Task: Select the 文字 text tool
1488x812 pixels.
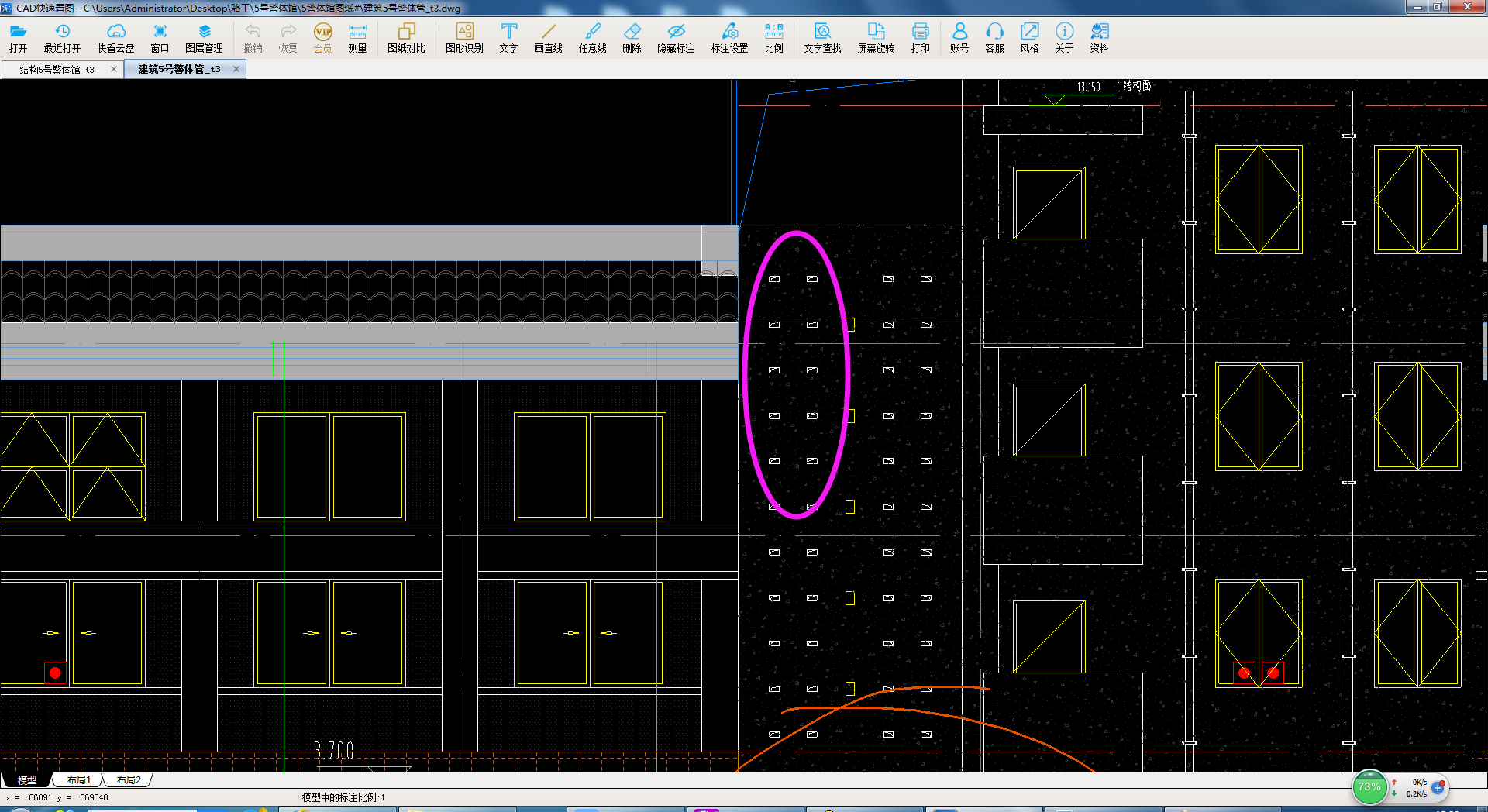Action: tap(508, 37)
